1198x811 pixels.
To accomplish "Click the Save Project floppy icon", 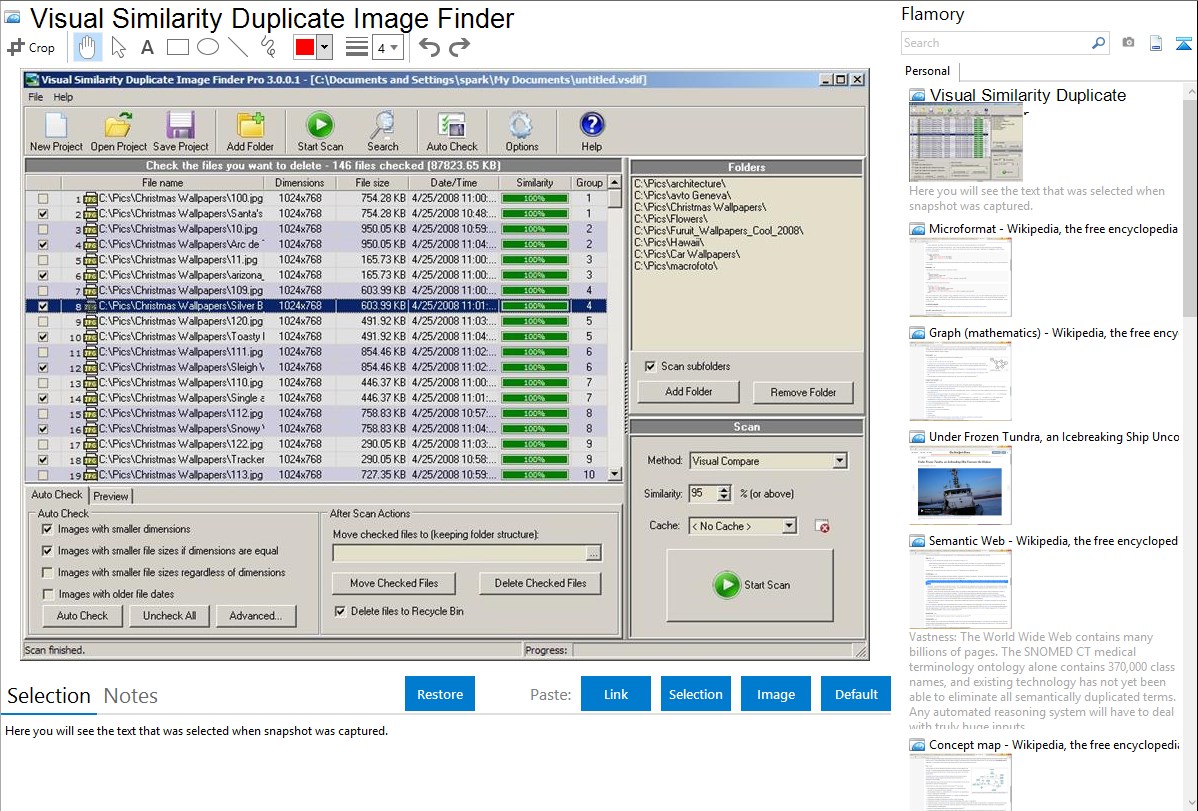I will point(181,131).
